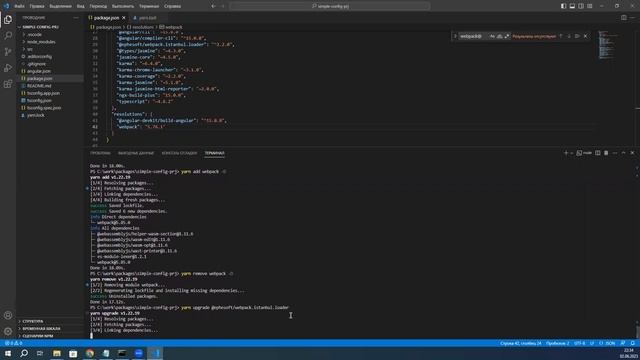The height and width of the screenshot is (360, 640).
Task: Open the Search view in activity bar
Action: (x=8, y=36)
